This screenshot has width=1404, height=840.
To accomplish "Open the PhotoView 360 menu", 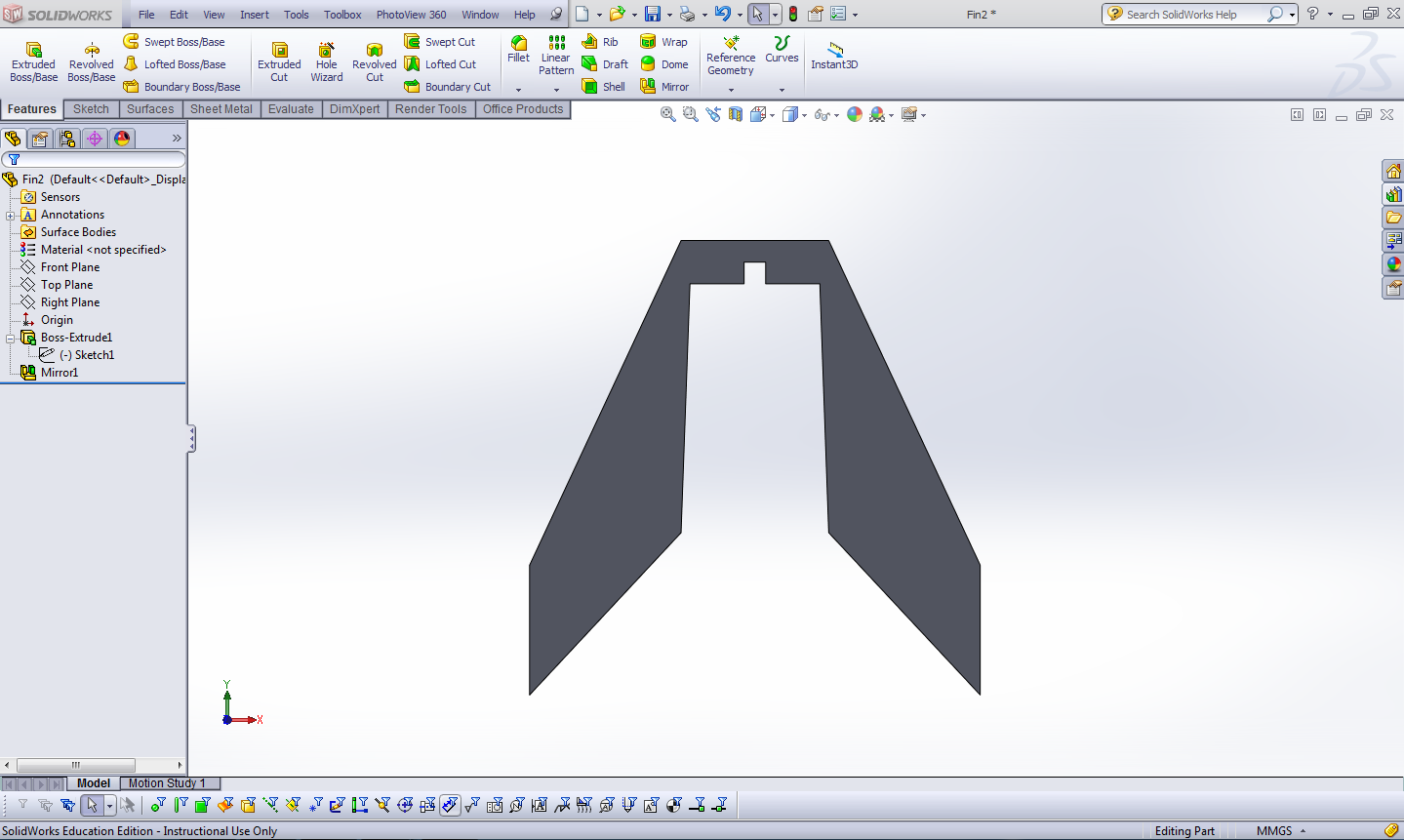I will 412,15.
